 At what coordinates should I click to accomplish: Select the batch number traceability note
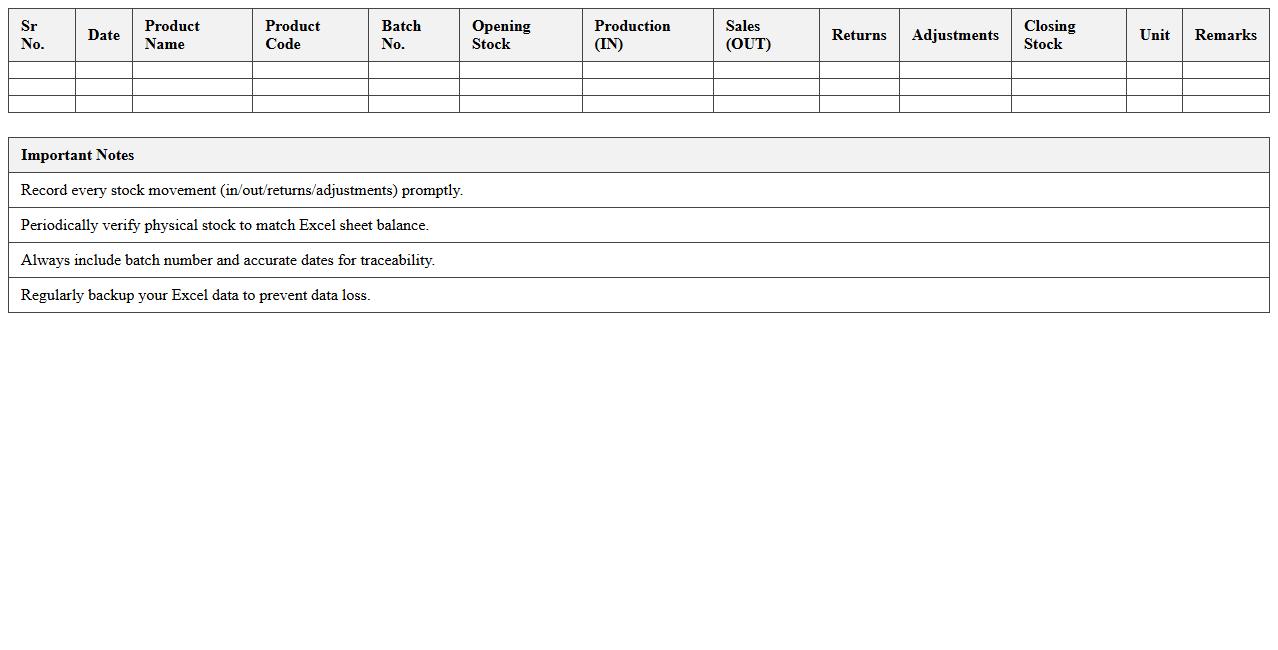(x=228, y=260)
